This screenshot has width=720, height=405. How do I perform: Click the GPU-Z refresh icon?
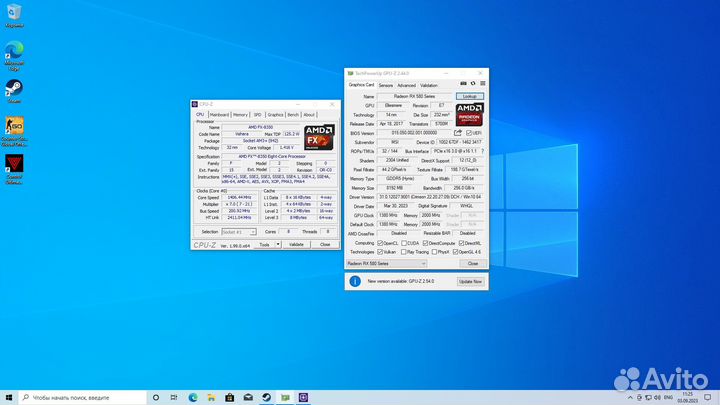pyautogui.click(x=473, y=84)
